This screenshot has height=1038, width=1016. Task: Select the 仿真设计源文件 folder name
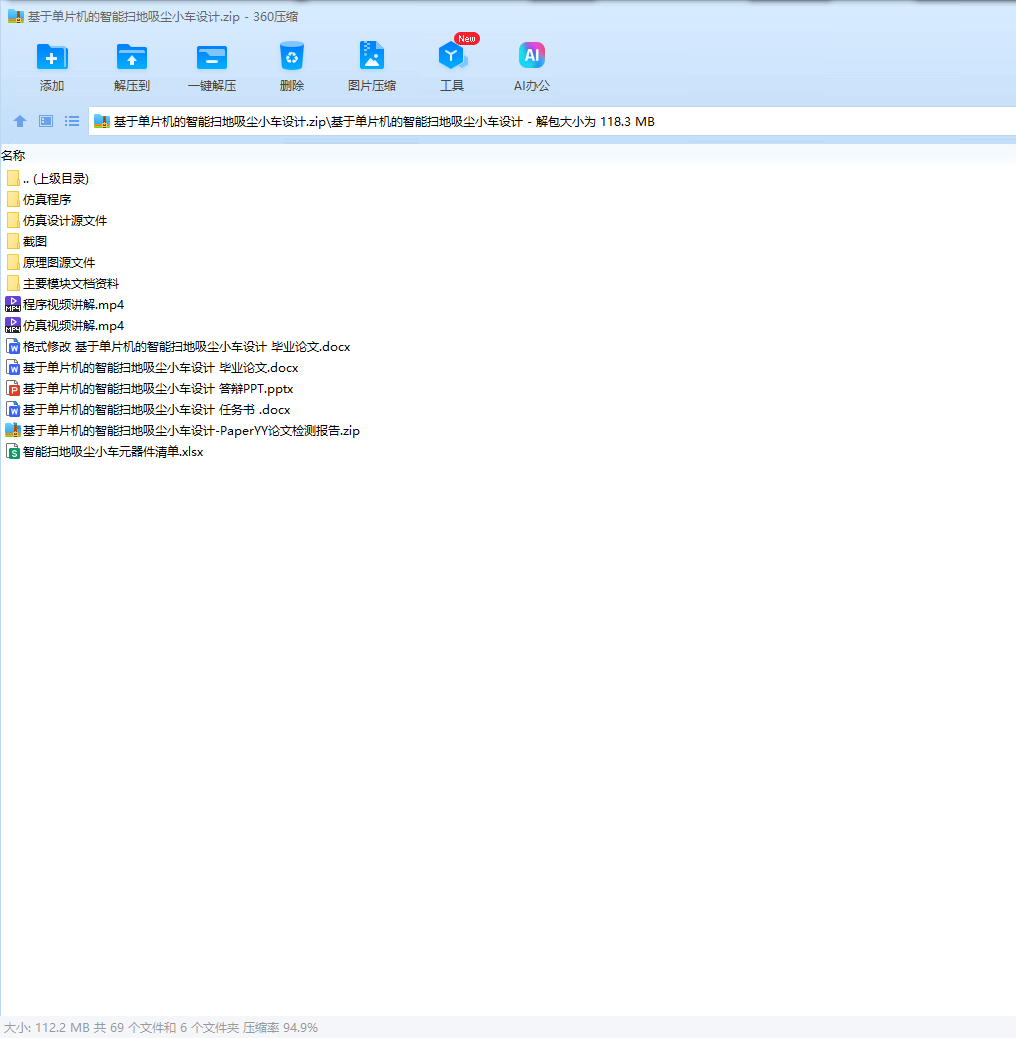[65, 220]
